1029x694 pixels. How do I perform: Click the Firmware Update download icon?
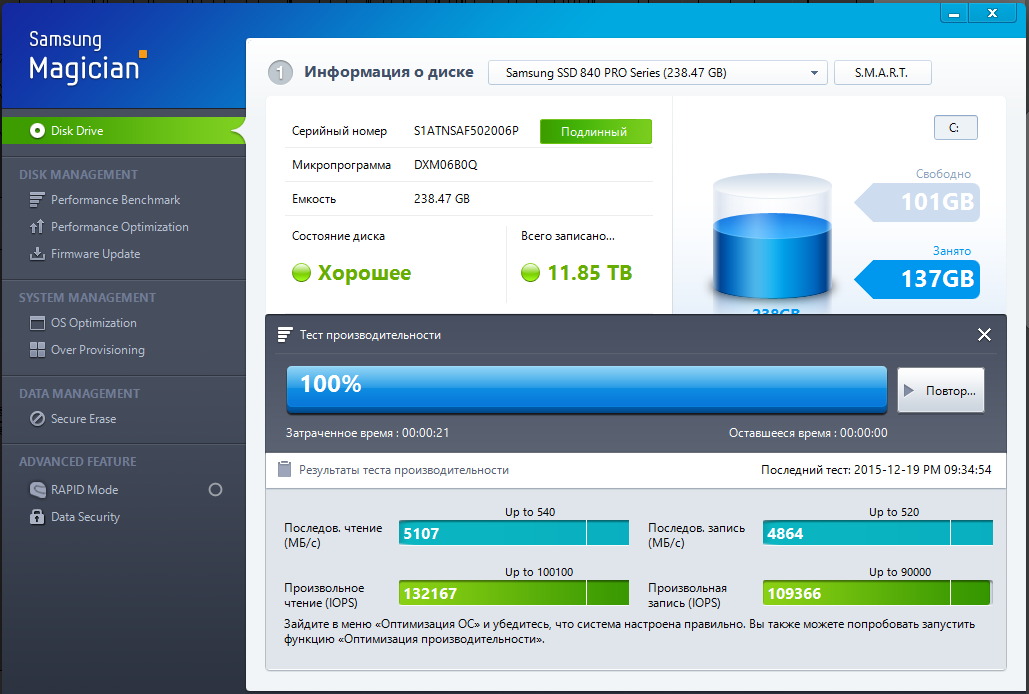tap(37, 254)
